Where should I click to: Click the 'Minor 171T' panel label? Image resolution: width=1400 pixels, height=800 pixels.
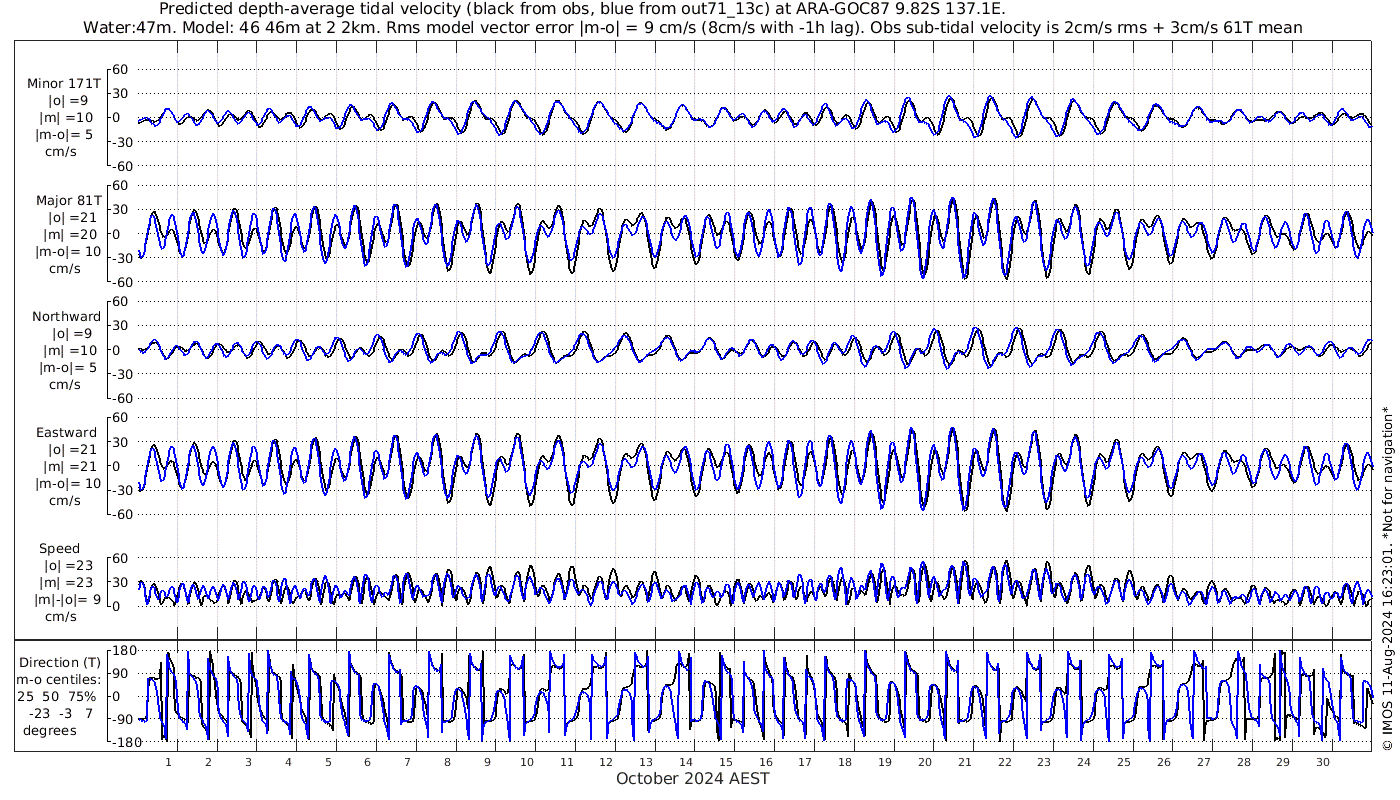64,84
